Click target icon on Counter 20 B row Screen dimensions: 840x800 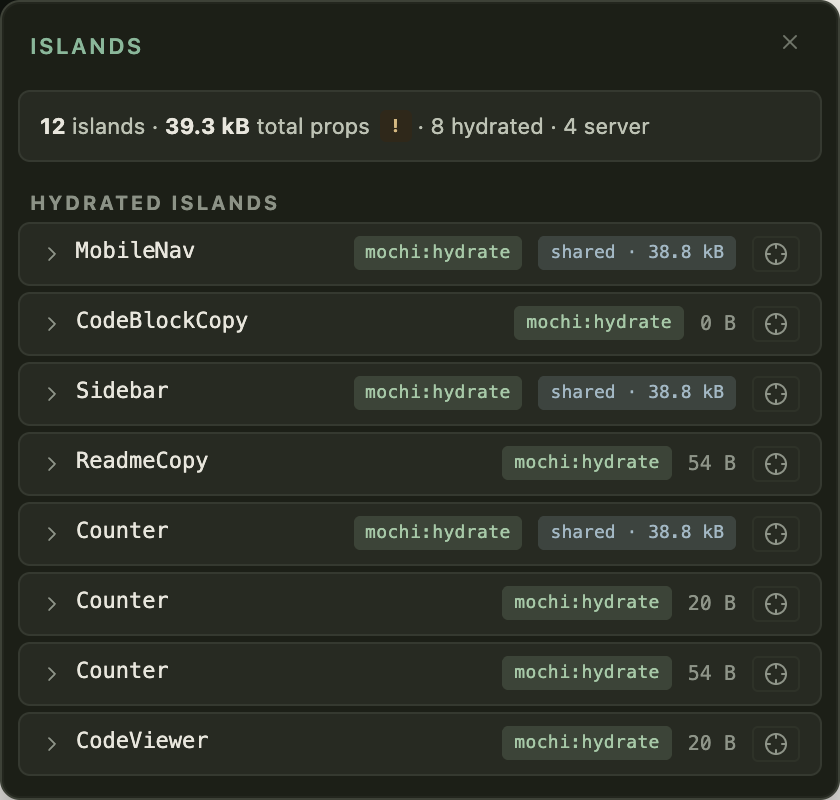pyautogui.click(x=776, y=604)
